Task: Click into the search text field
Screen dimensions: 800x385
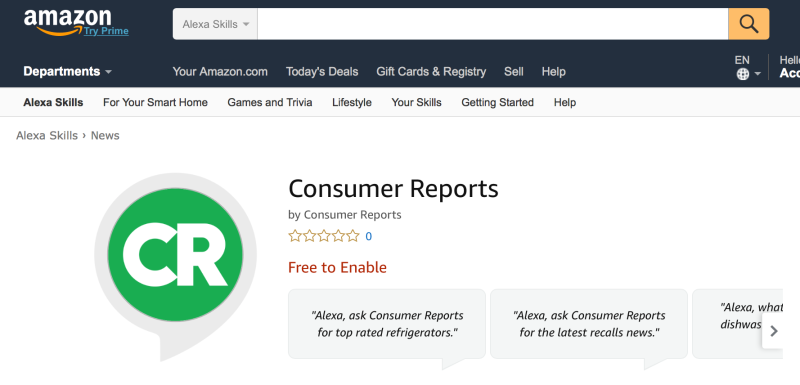Action: pyautogui.click(x=493, y=24)
